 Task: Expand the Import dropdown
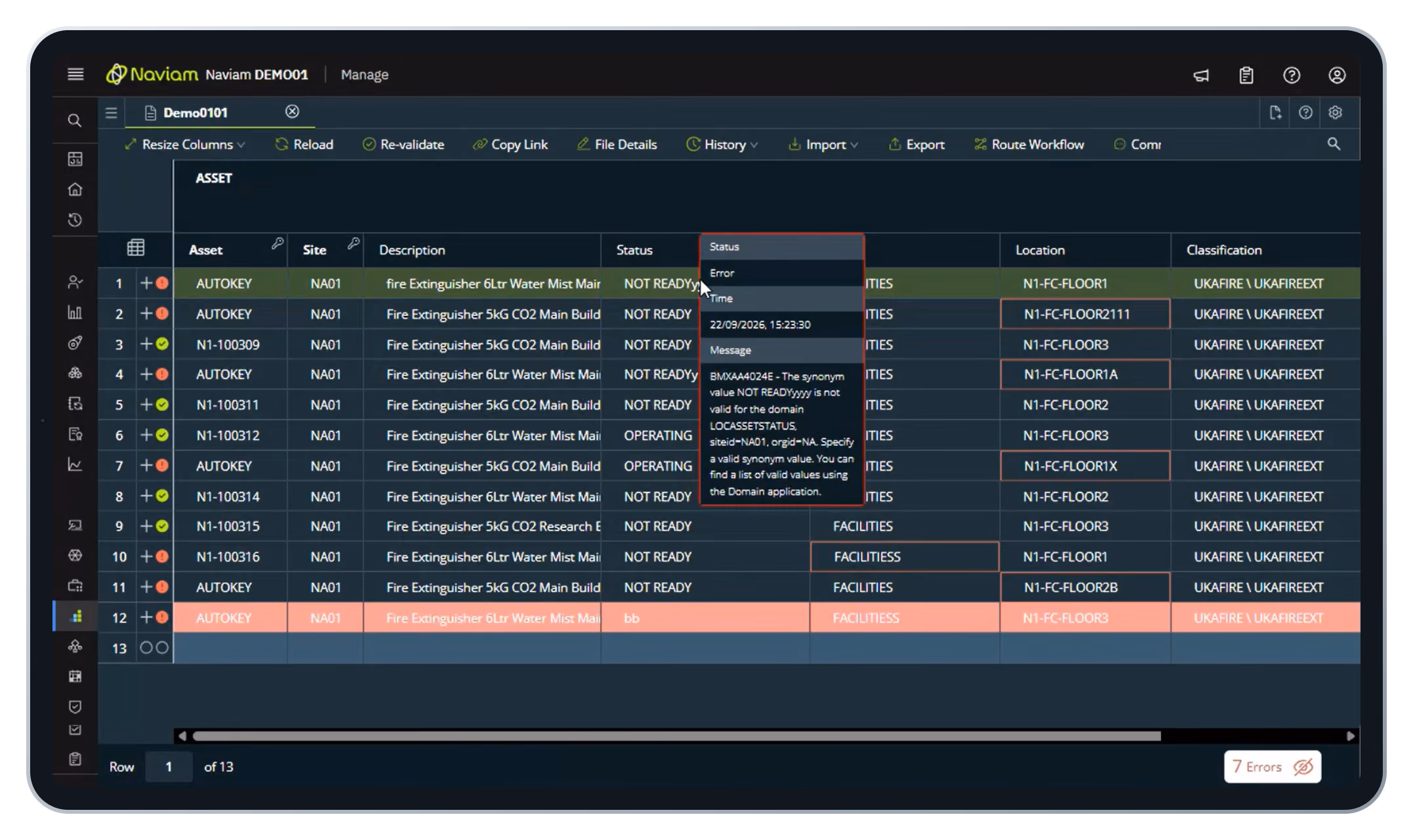(823, 144)
